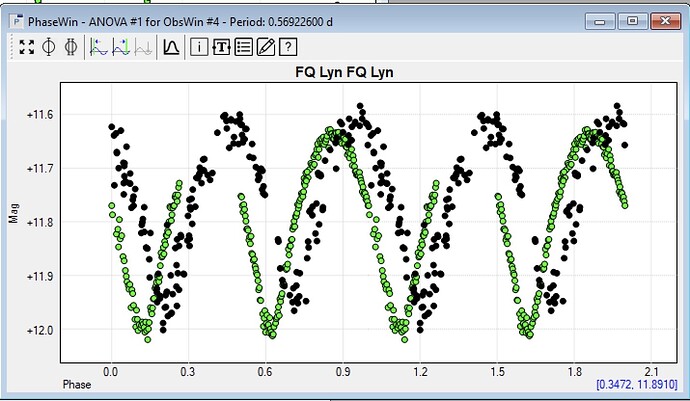Click the pencil edit toolbar icon
Screen dimensions: 690x401
[265, 47]
